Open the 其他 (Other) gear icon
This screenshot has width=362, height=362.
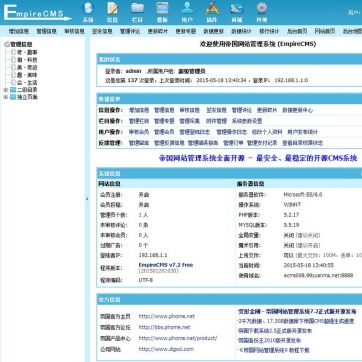click(x=262, y=8)
